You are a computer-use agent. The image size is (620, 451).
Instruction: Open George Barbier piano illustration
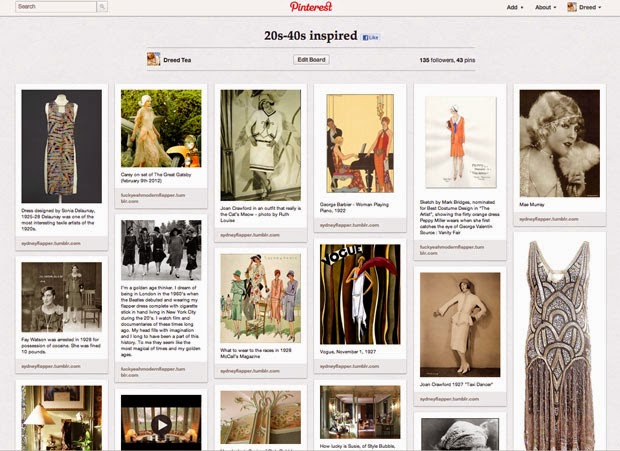(360, 143)
